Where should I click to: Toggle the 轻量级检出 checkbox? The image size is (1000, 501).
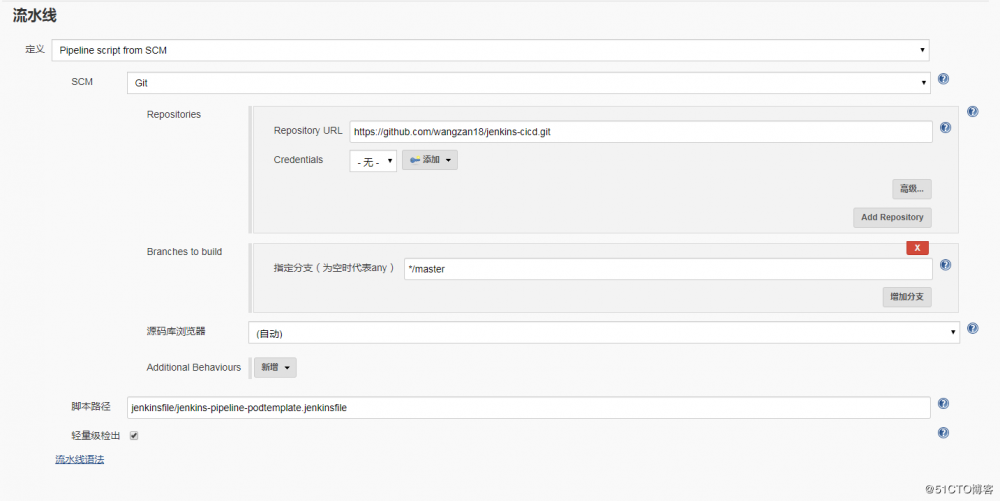pyautogui.click(x=134, y=436)
